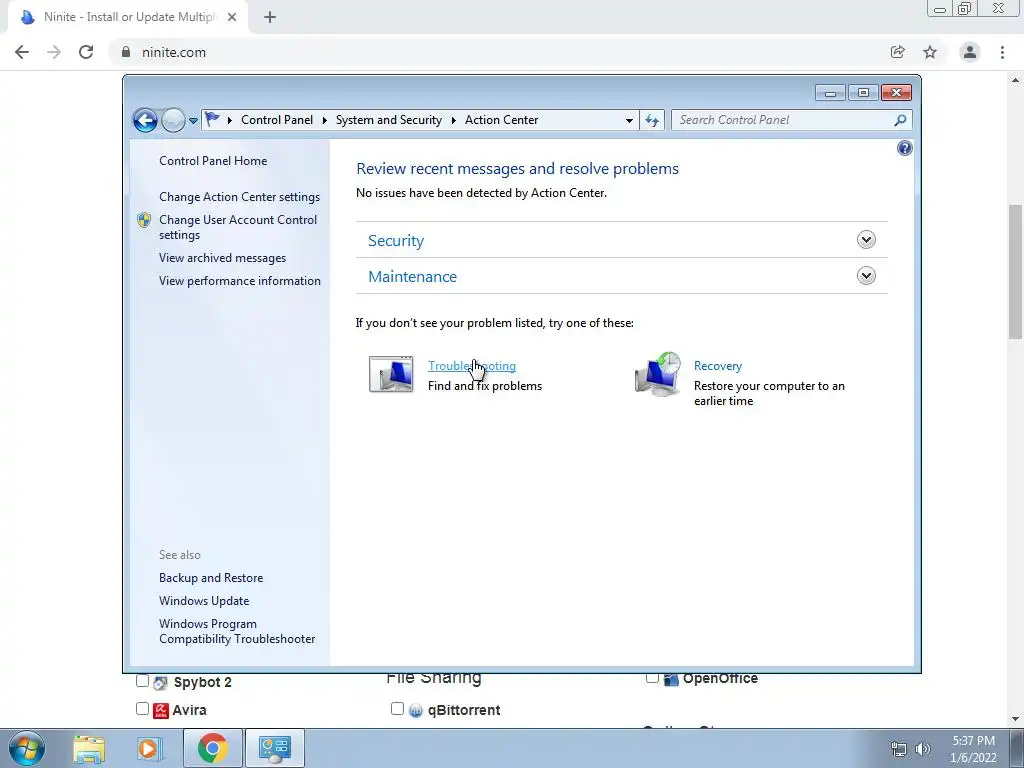Open View archived messages
Screen dimensions: 1024x768
tap(223, 258)
